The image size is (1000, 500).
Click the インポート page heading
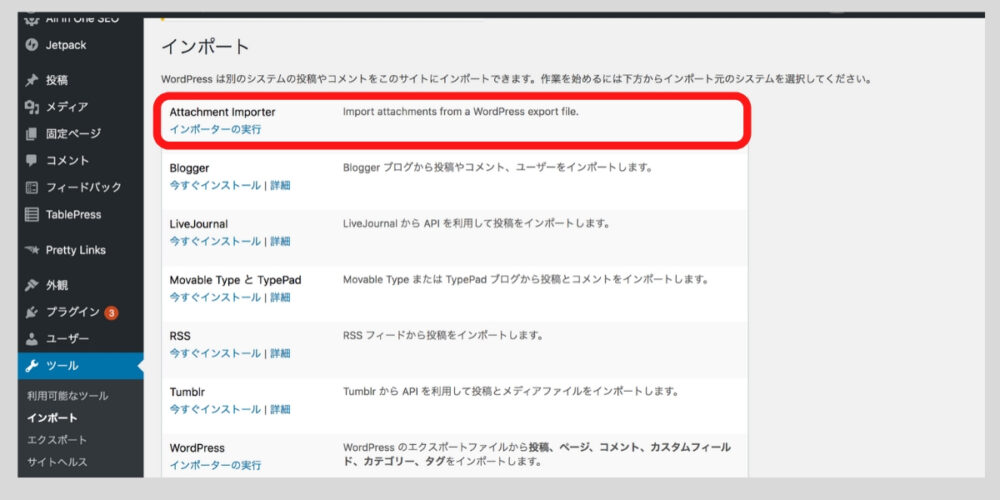[205, 47]
